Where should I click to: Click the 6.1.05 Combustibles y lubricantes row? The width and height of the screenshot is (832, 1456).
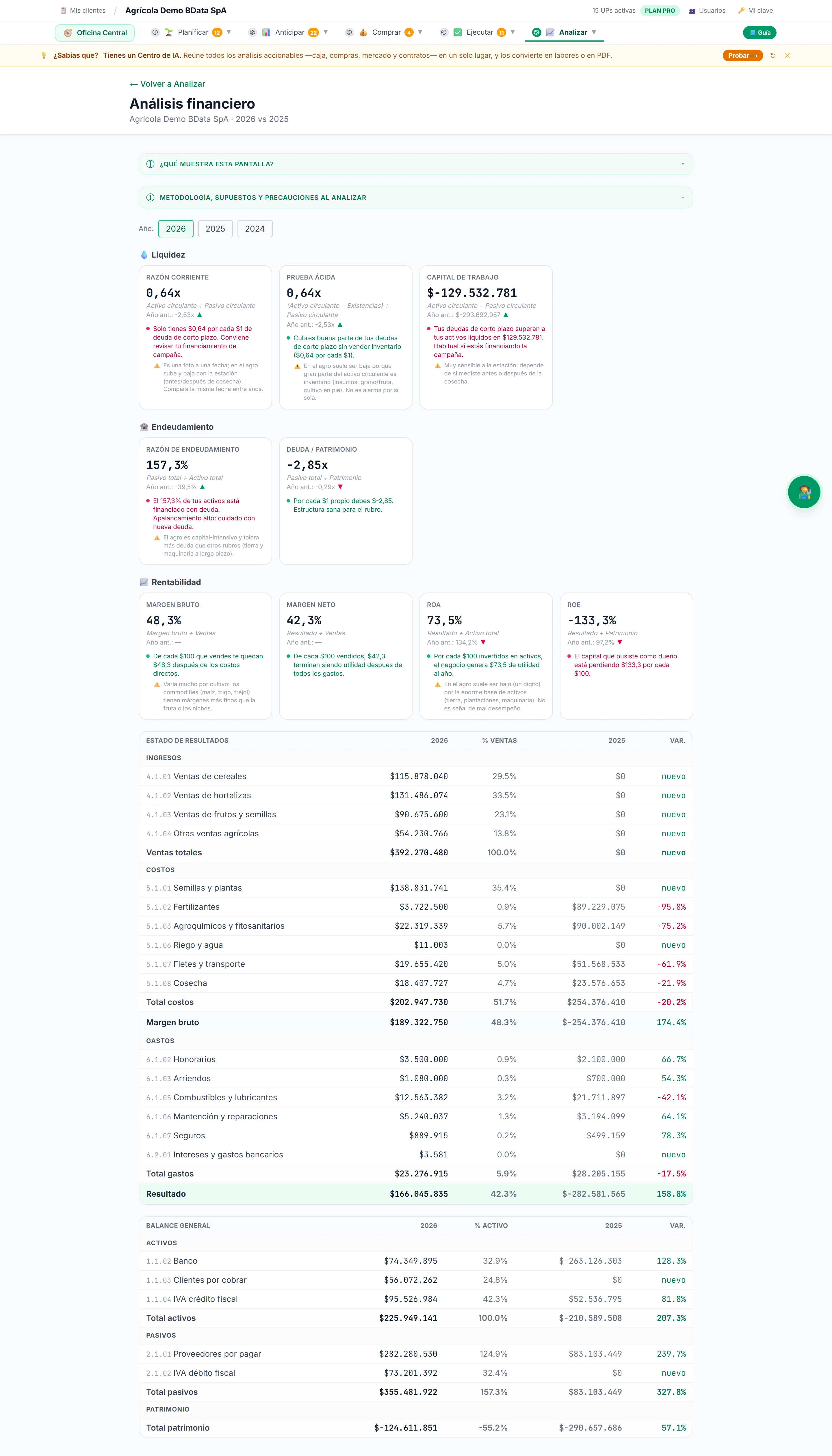[415, 1098]
